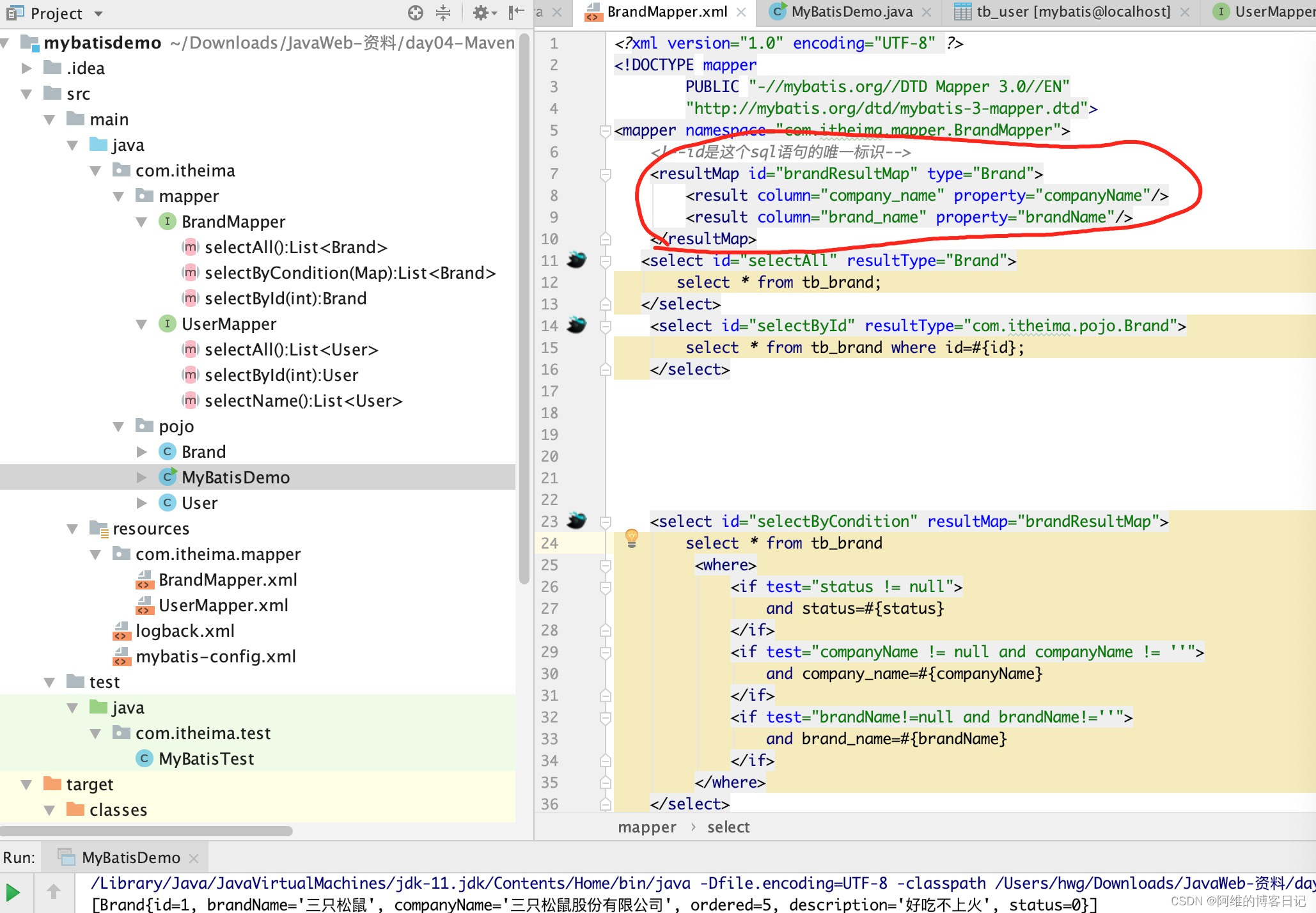Fold the mapper tag at line 5
Screen dimensions: 1316x913
pyautogui.click(x=605, y=131)
